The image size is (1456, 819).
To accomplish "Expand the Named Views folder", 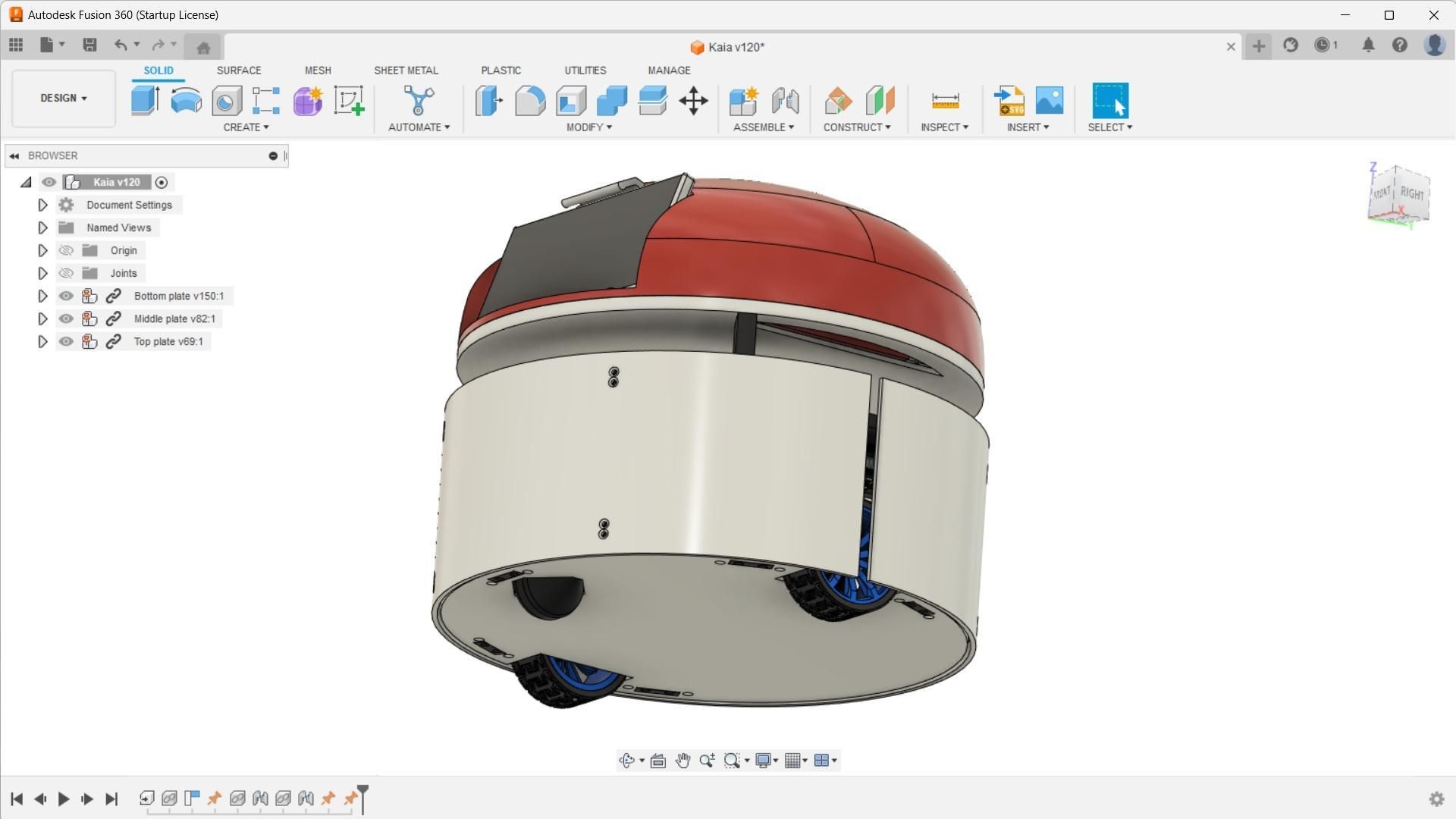I will 42,227.
